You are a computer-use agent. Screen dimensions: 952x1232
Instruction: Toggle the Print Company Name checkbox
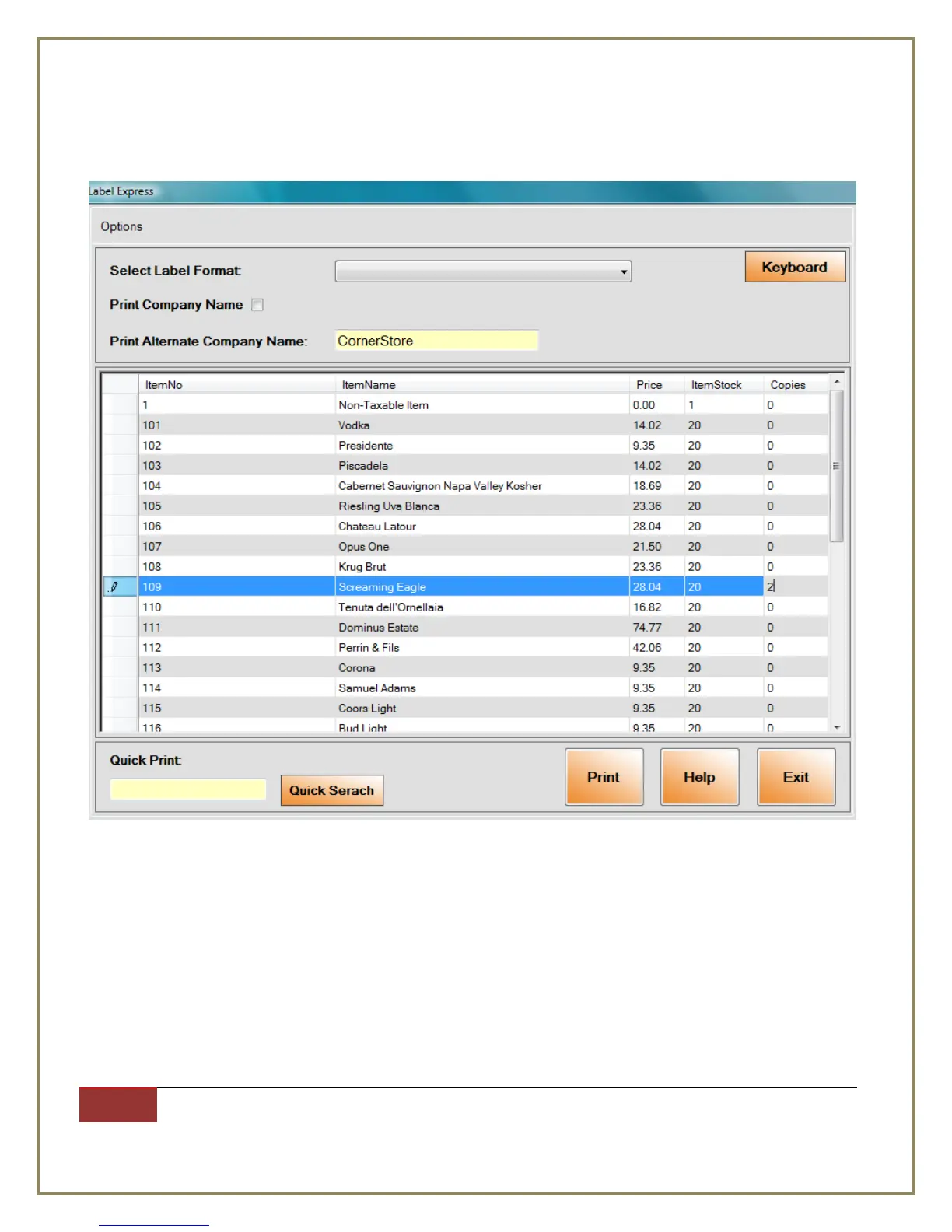257,305
